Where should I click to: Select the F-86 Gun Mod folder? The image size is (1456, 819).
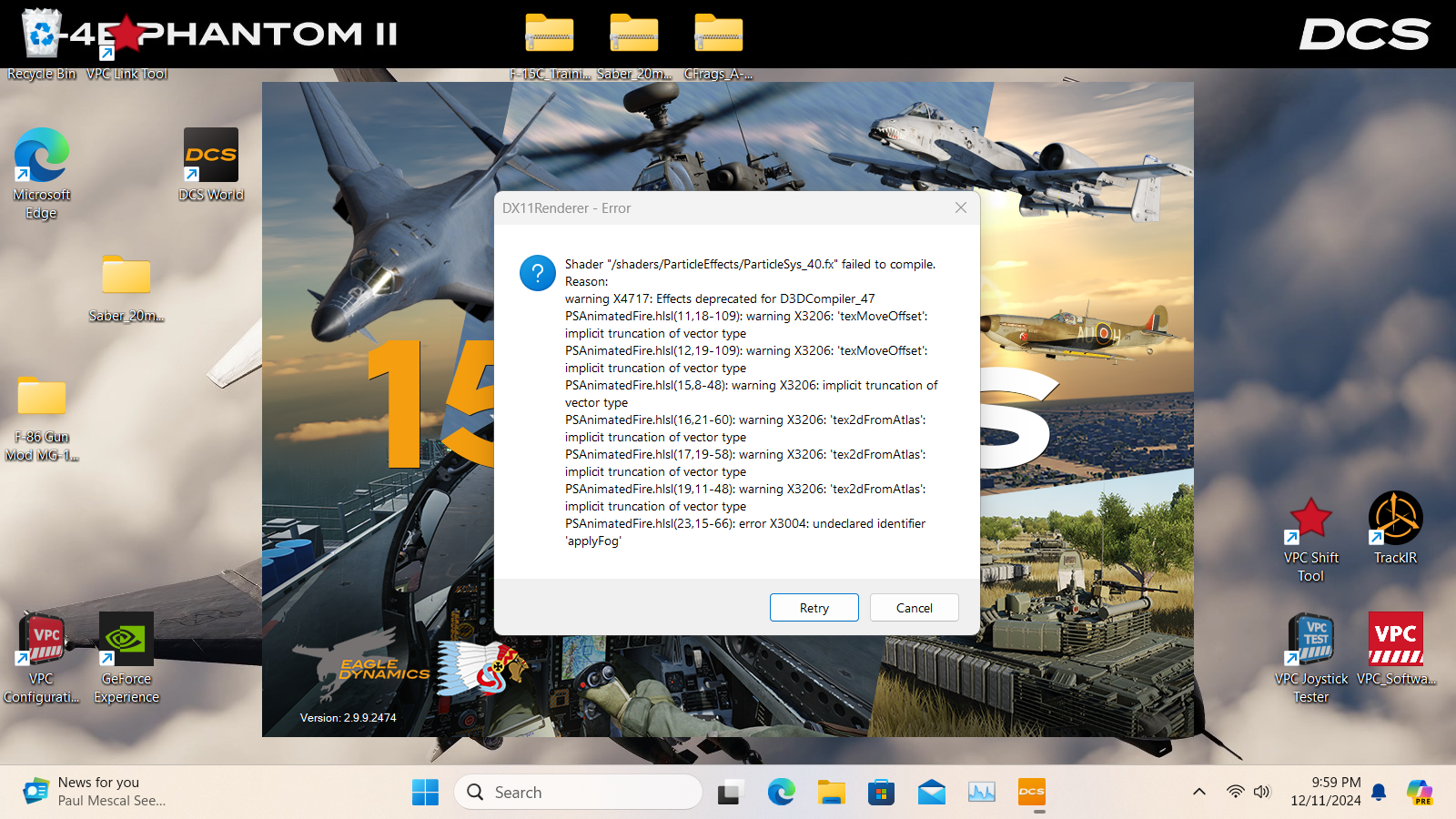(42, 419)
